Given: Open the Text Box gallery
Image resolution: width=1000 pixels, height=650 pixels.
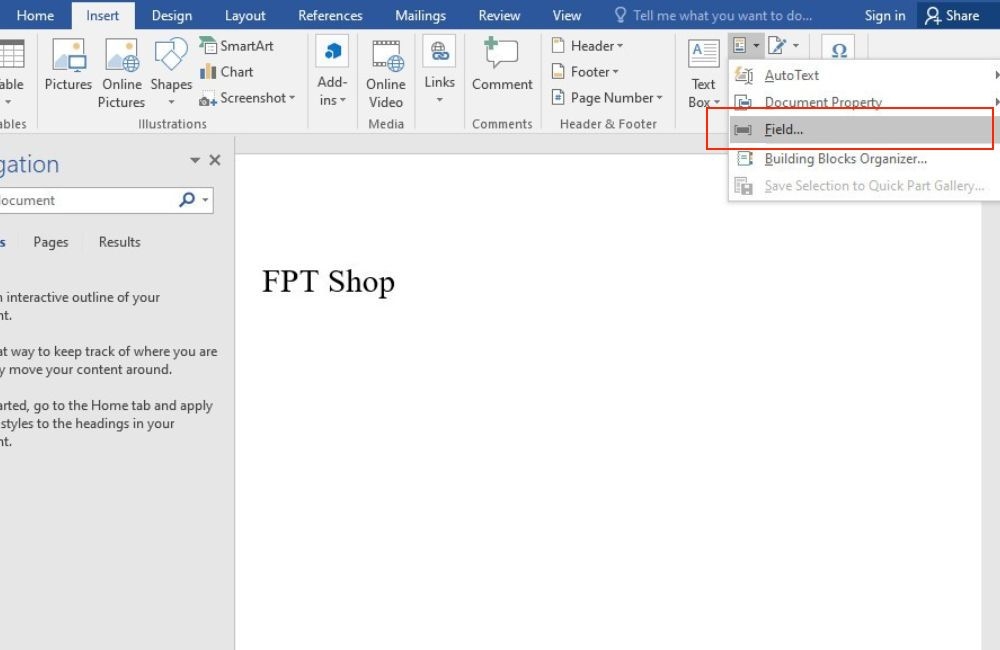Looking at the screenshot, I should point(703,73).
